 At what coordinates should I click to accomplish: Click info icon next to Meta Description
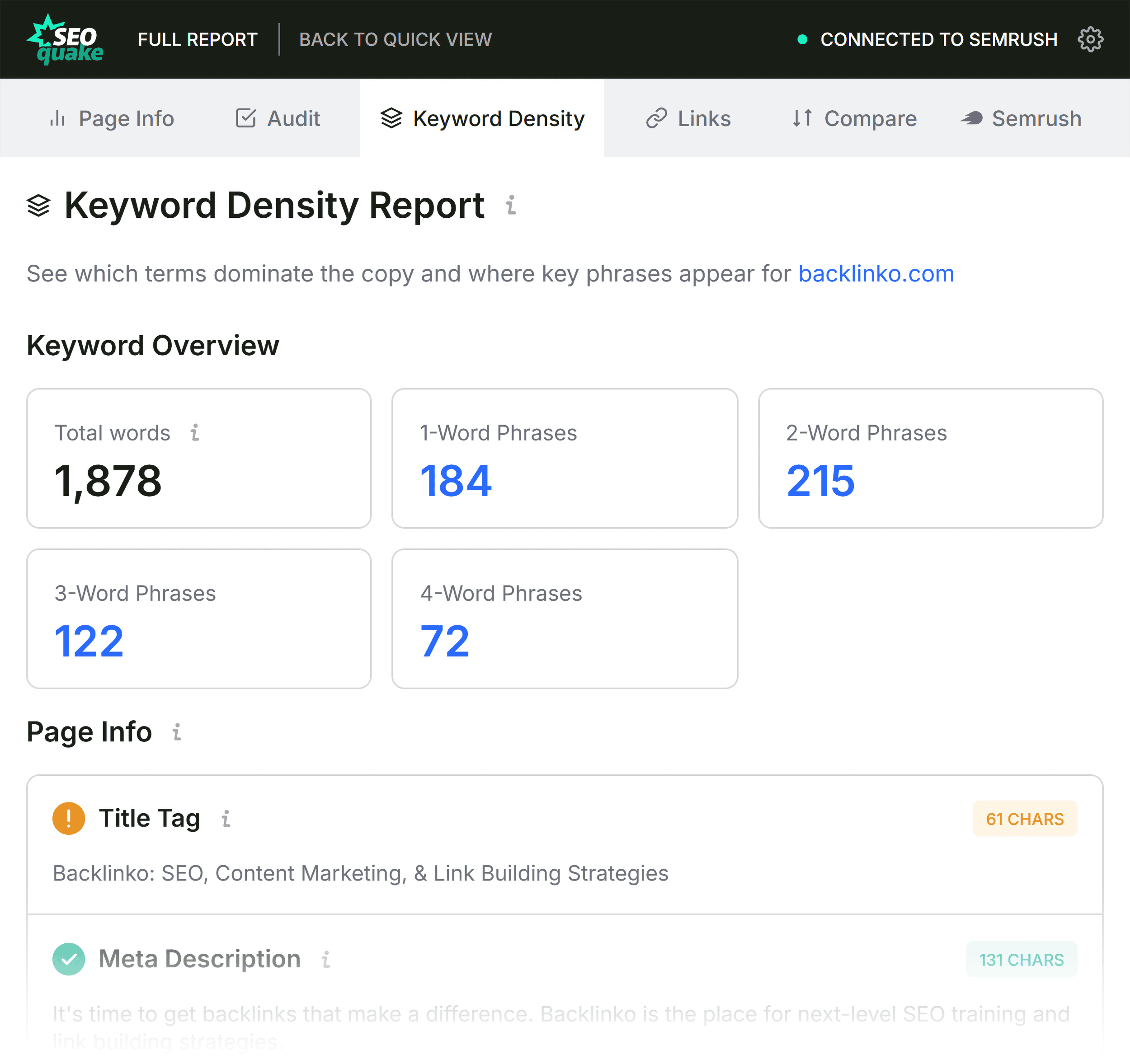pyautogui.click(x=326, y=960)
